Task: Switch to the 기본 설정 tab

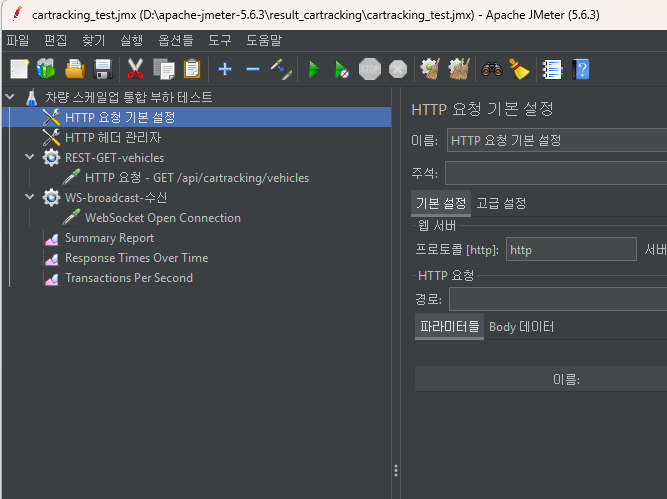Action: (x=441, y=203)
